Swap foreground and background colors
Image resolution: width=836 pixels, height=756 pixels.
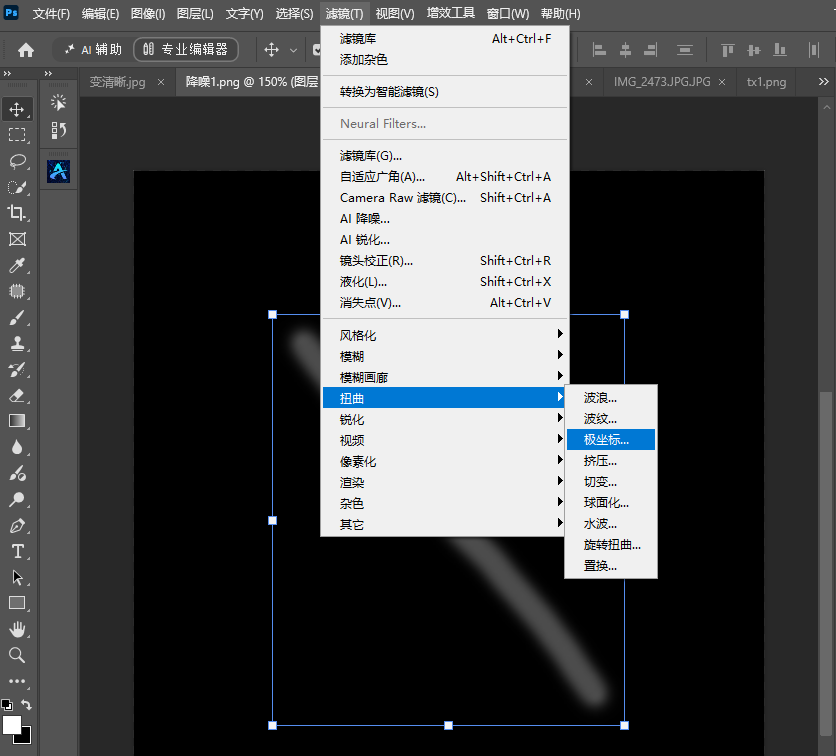point(27,705)
